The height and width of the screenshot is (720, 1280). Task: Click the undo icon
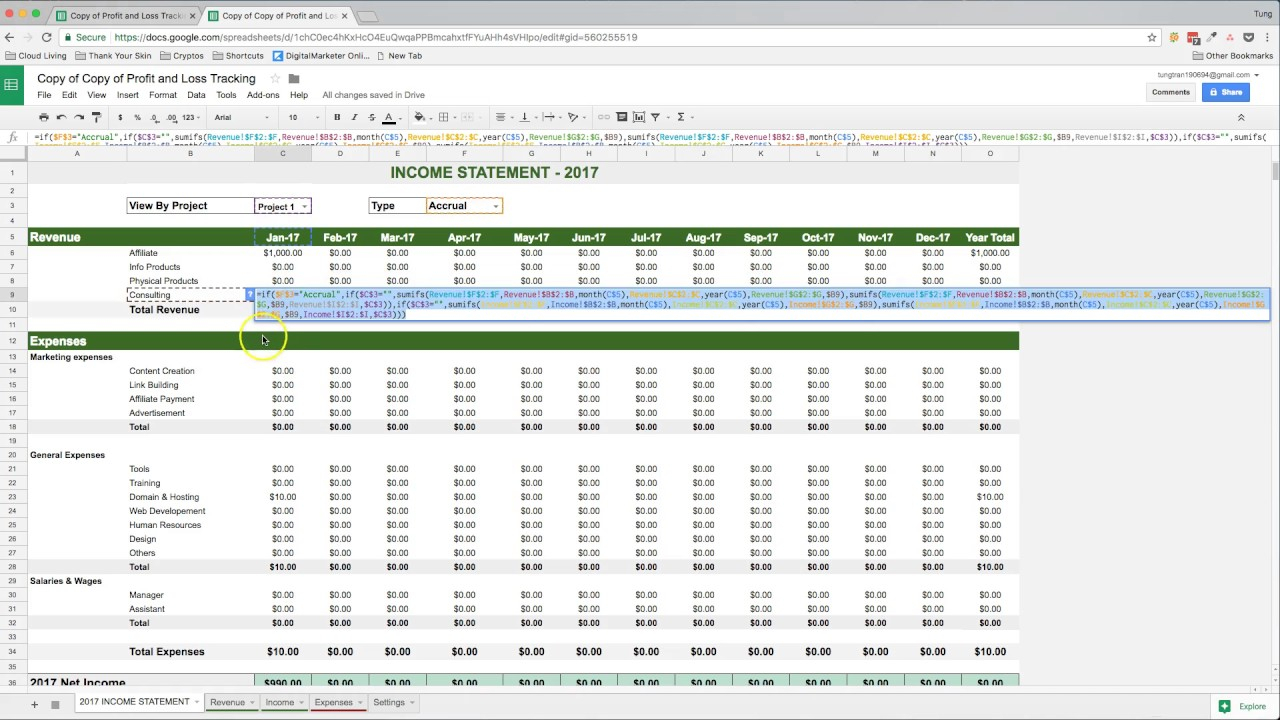click(x=60, y=117)
